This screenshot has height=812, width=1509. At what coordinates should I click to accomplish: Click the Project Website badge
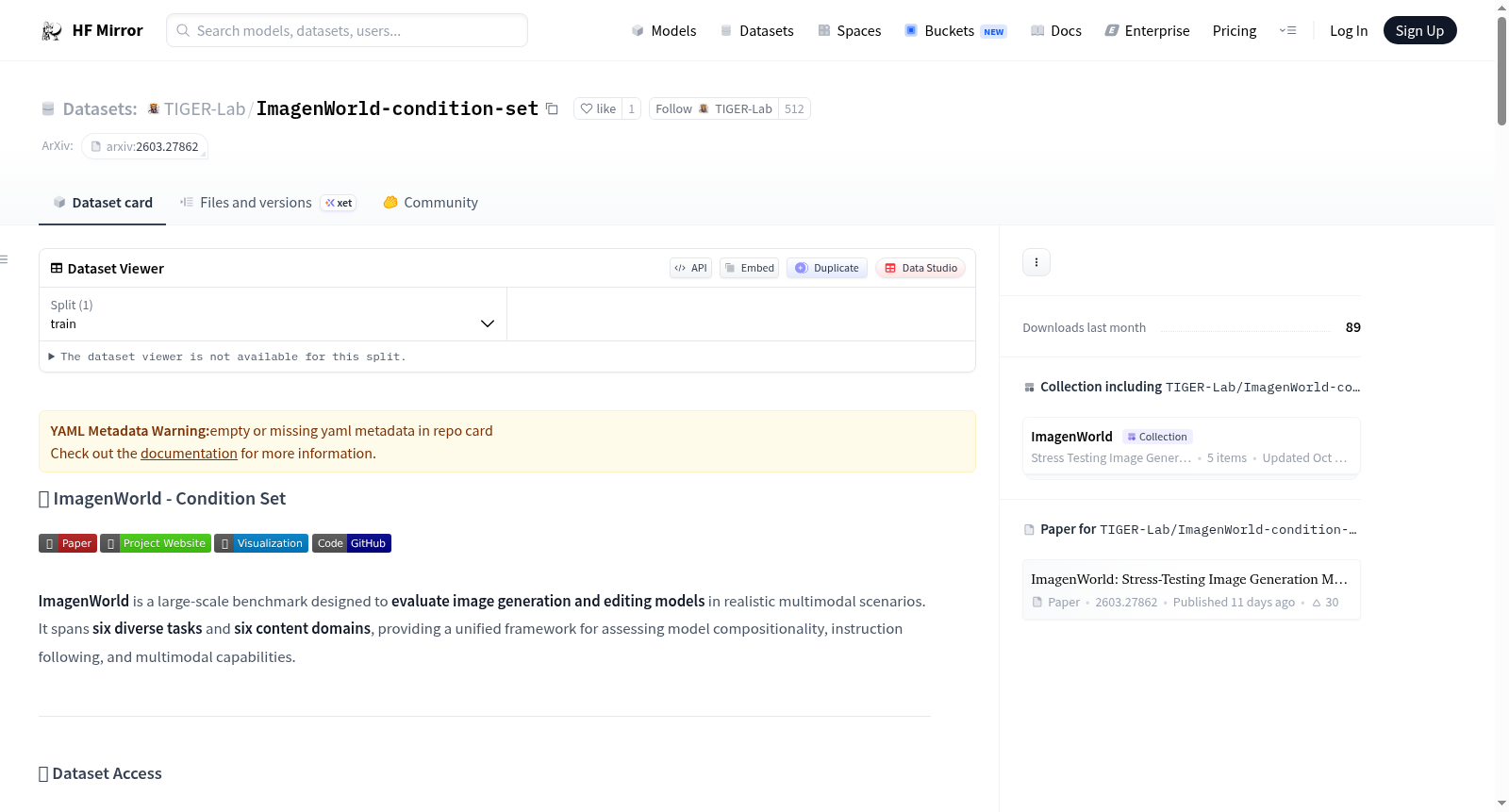coord(156,543)
